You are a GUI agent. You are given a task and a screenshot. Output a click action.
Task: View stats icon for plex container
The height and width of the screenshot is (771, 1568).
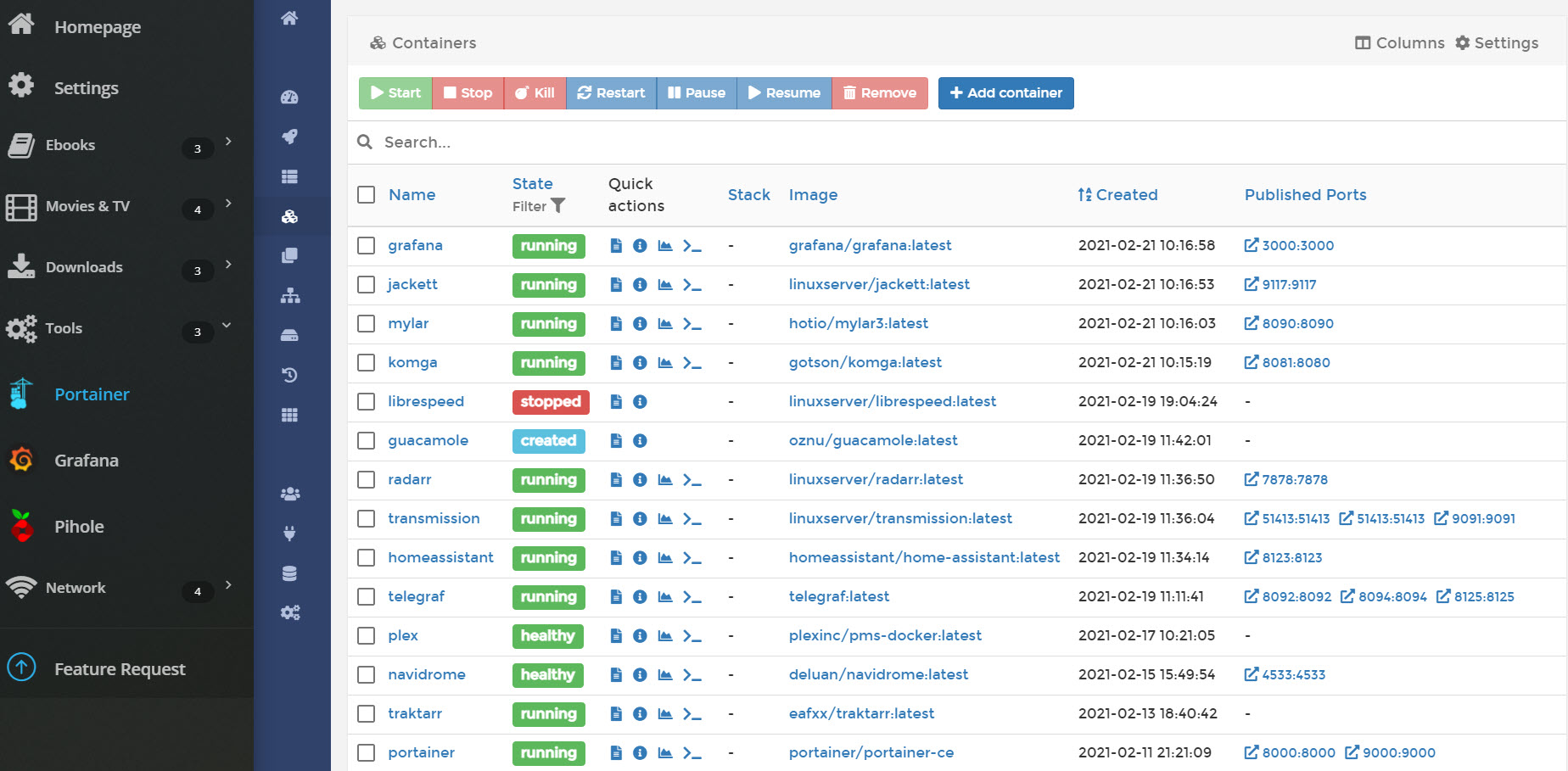coord(665,636)
